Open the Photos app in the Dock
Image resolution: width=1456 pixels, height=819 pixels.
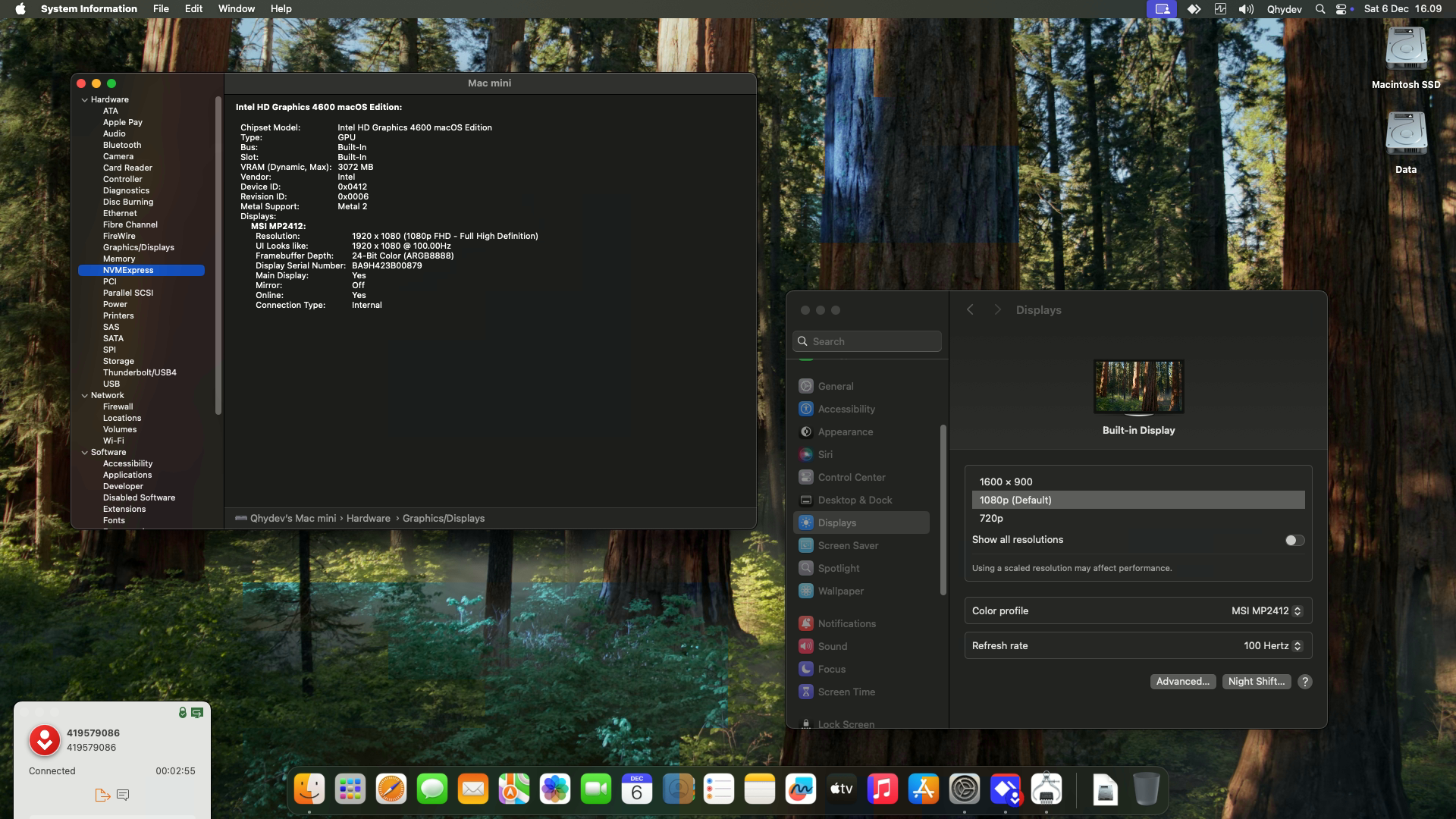pos(555,789)
